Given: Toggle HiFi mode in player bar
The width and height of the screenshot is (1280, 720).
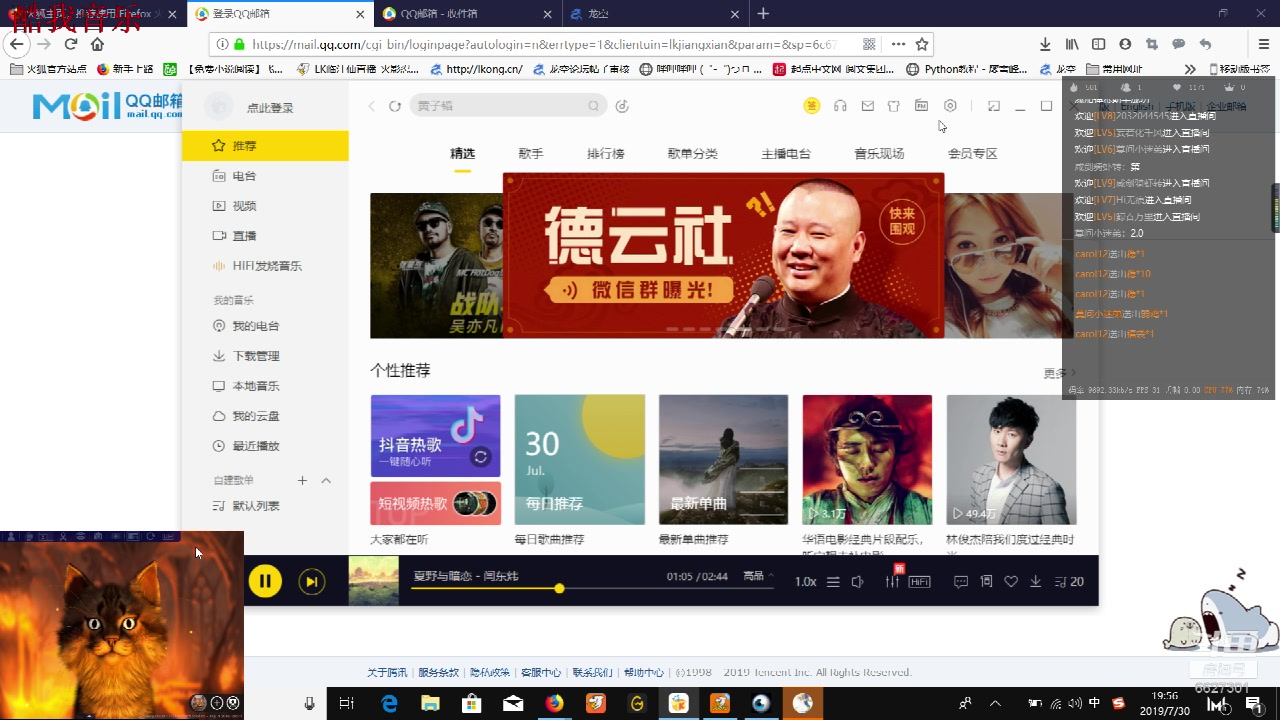Looking at the screenshot, I should click(919, 581).
